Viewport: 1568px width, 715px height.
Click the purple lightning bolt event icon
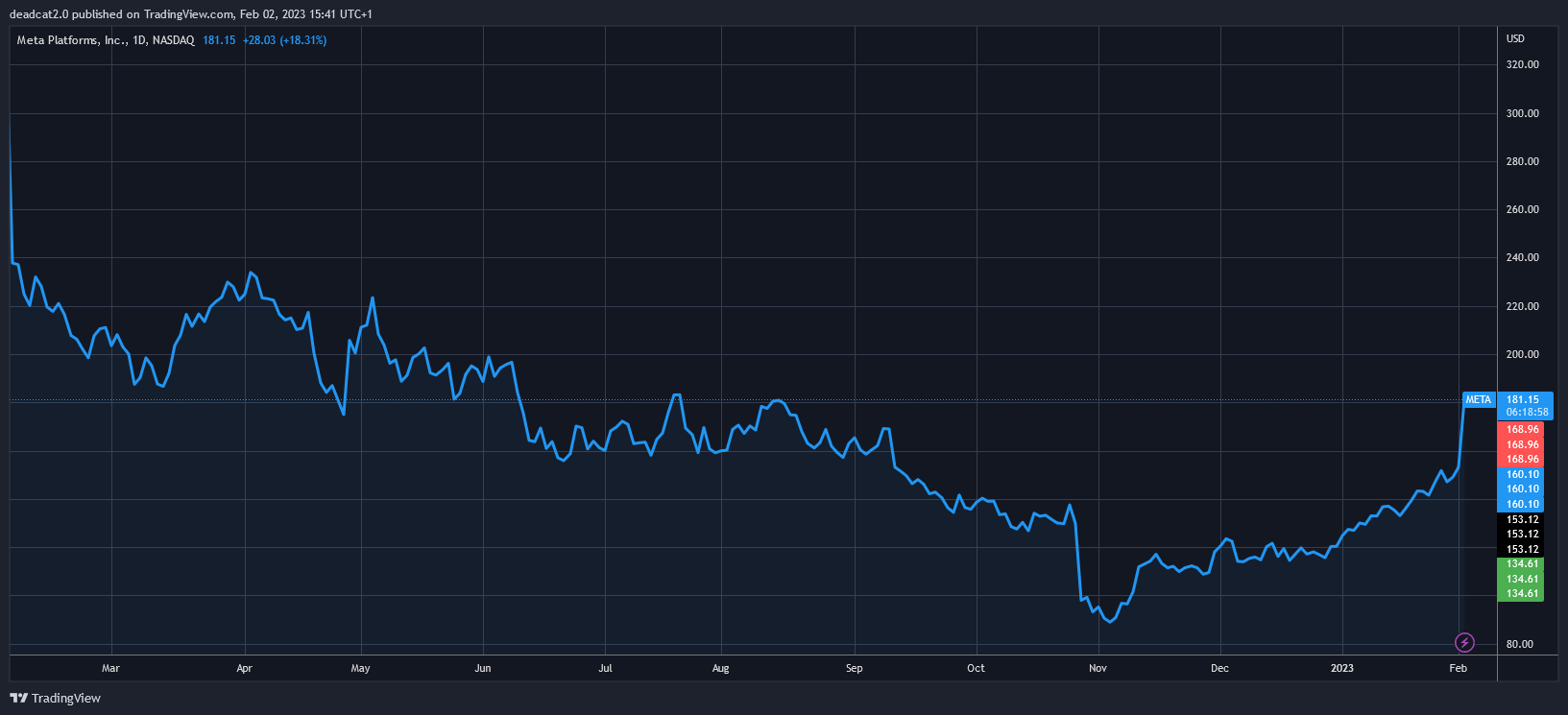1464,642
